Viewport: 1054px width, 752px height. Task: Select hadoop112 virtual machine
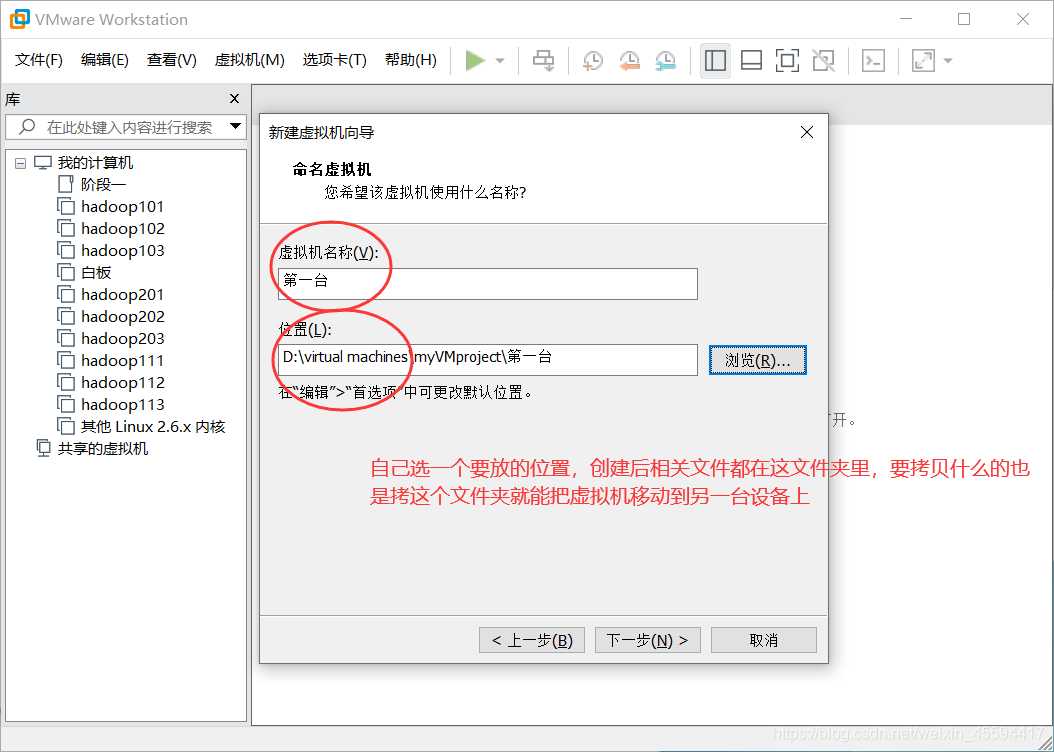pos(122,382)
